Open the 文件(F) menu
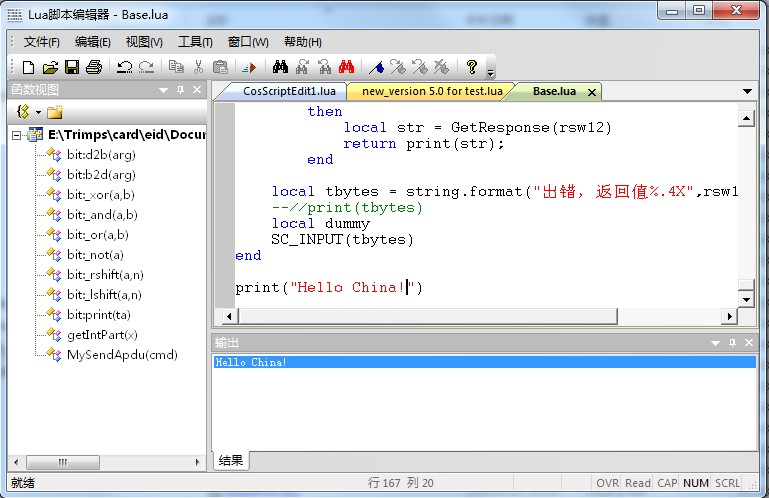 click(x=42, y=42)
